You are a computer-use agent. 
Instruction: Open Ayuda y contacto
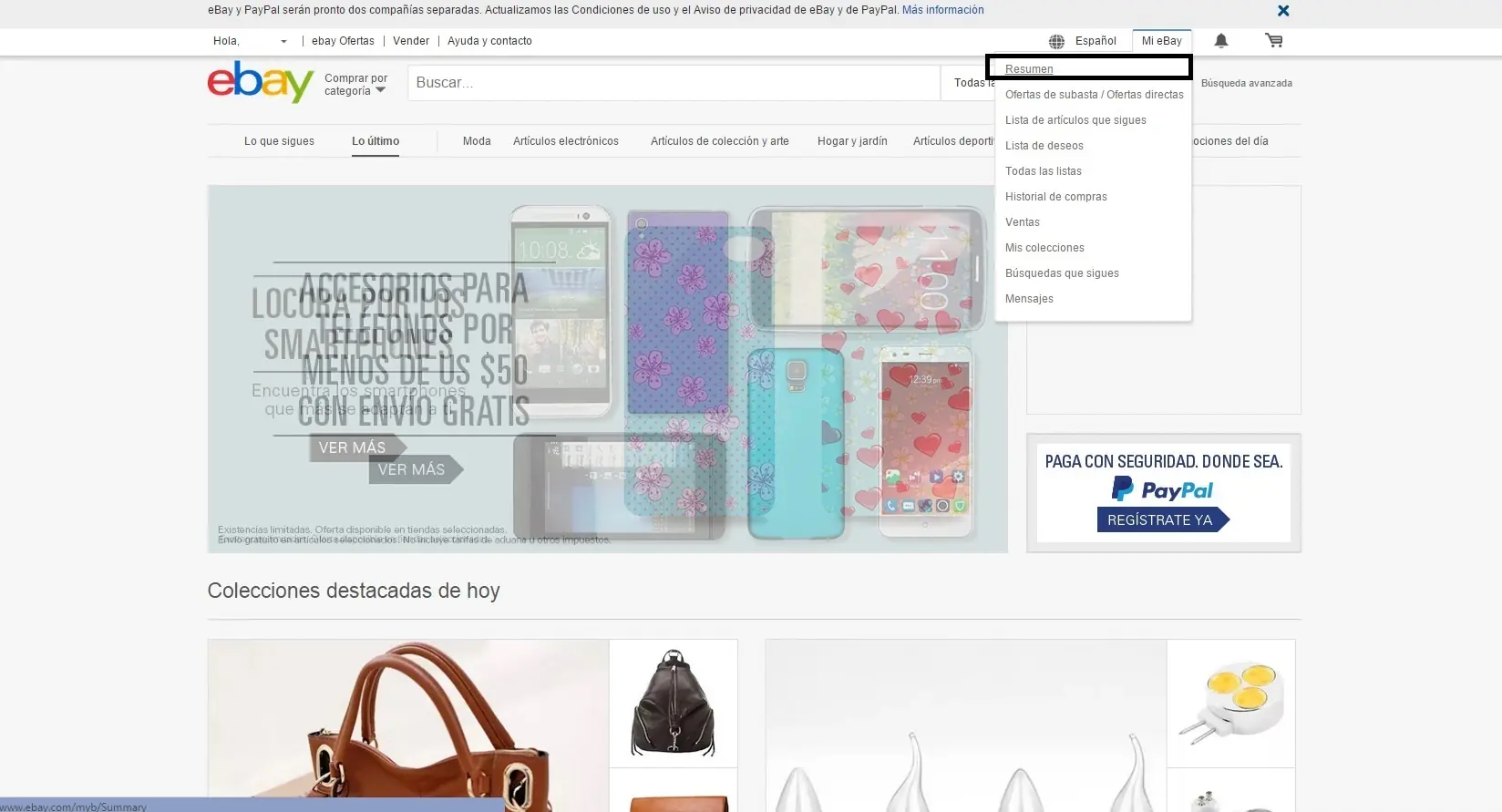tap(489, 41)
